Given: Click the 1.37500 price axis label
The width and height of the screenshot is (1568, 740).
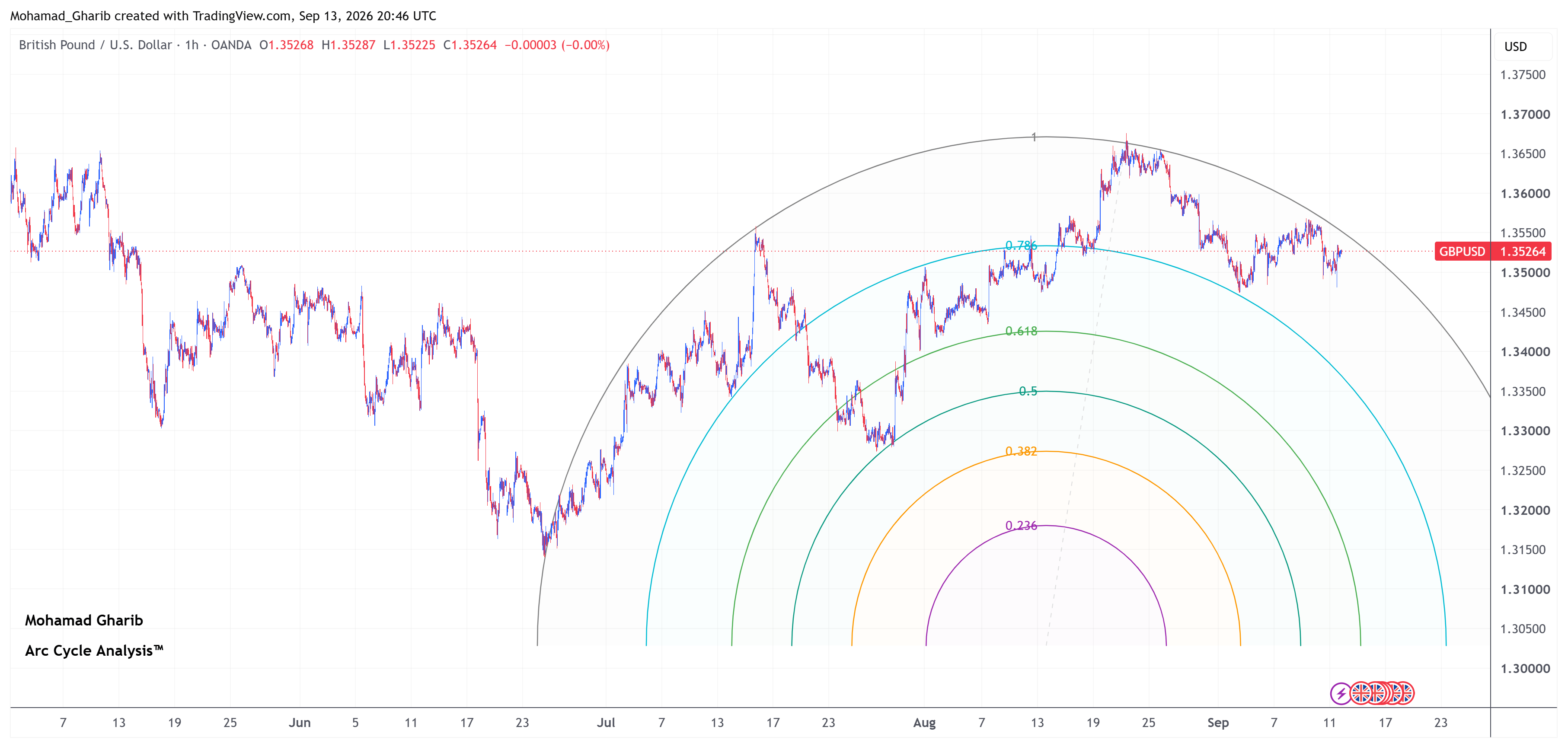Looking at the screenshot, I should 1523,75.
